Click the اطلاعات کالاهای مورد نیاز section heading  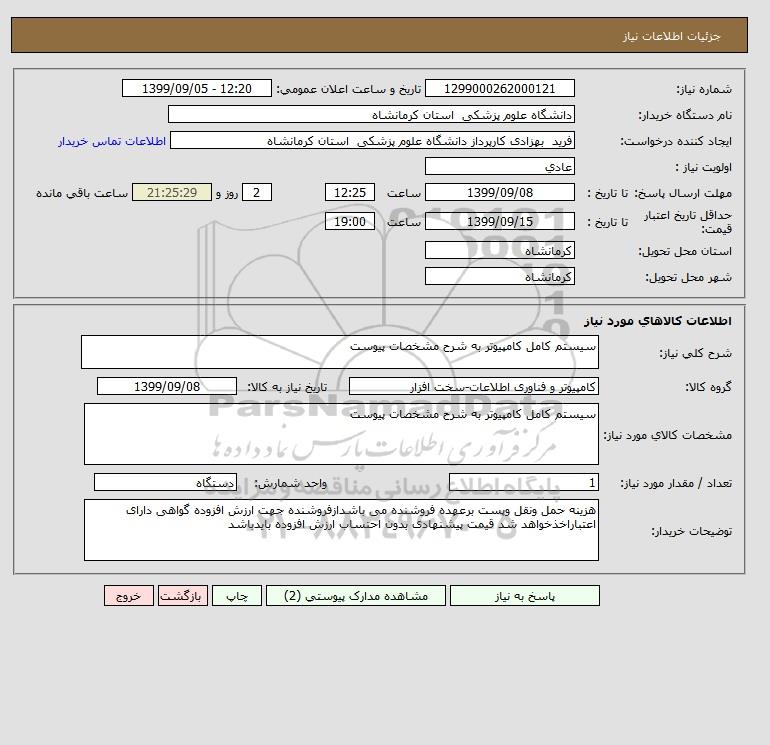(658, 321)
